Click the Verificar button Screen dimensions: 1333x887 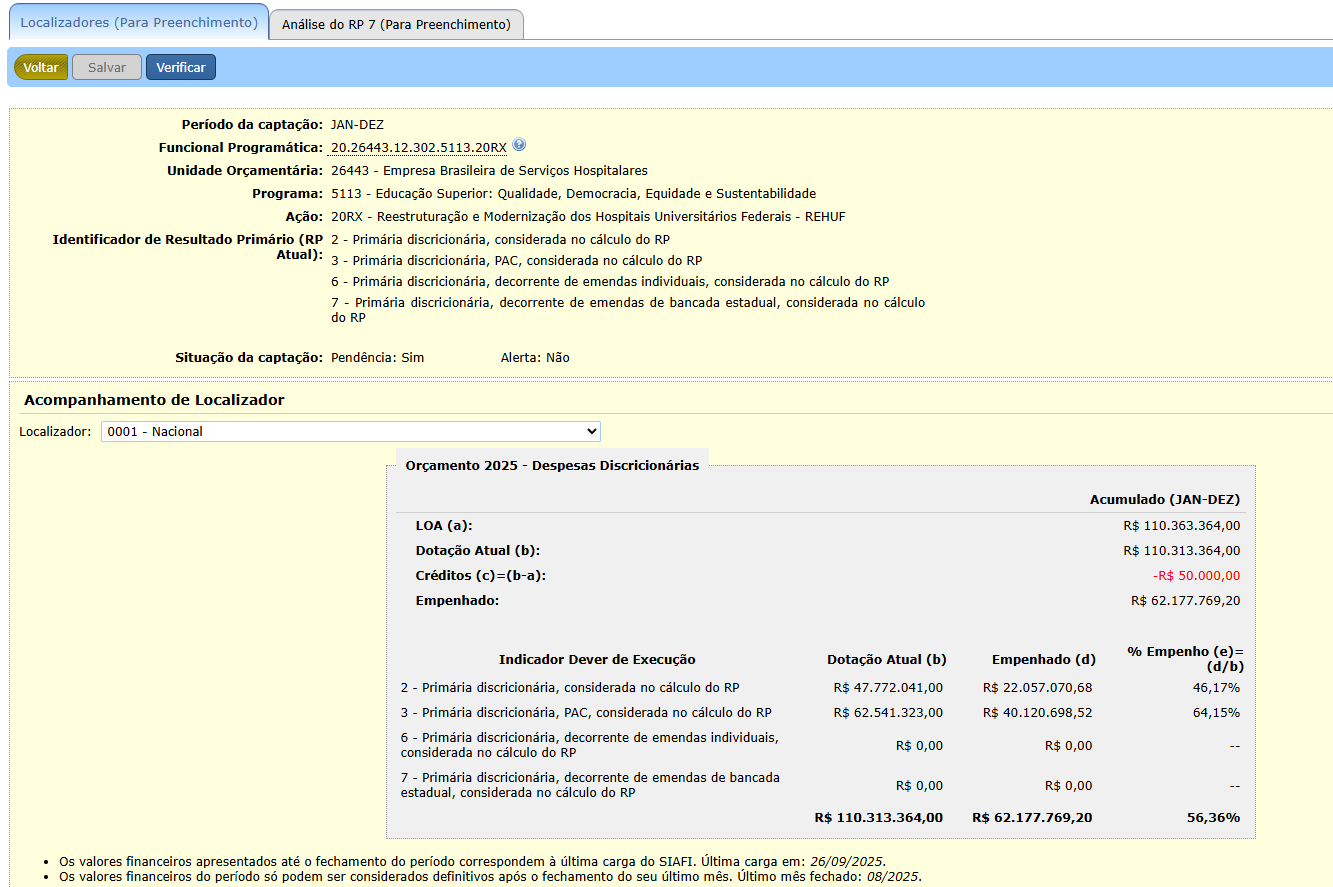click(x=181, y=67)
